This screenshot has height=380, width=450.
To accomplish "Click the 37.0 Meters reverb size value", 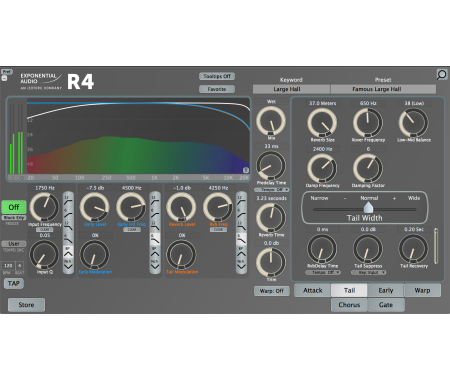I will (322, 103).
